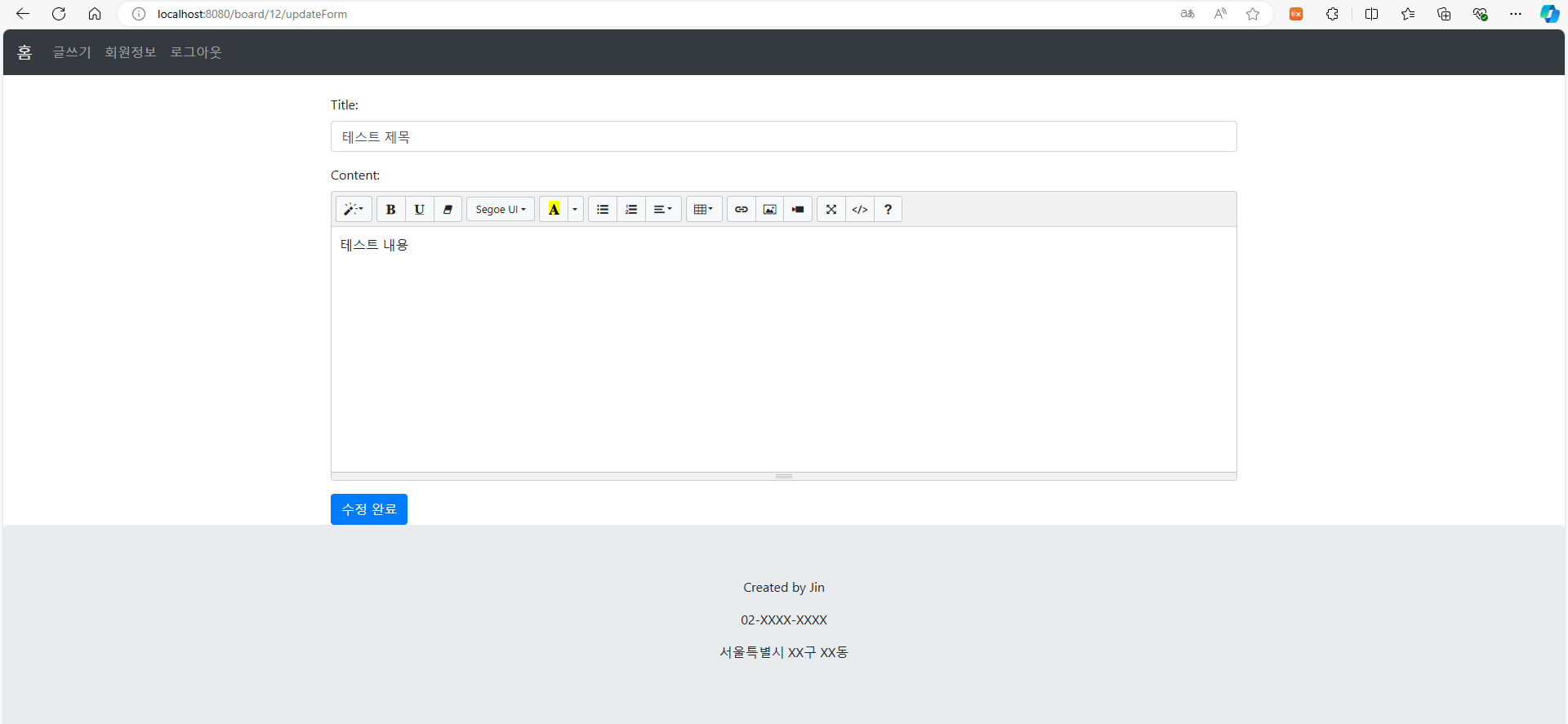Open the color palette dropdown arrow
This screenshot has width=1568, height=724.
[x=575, y=209]
